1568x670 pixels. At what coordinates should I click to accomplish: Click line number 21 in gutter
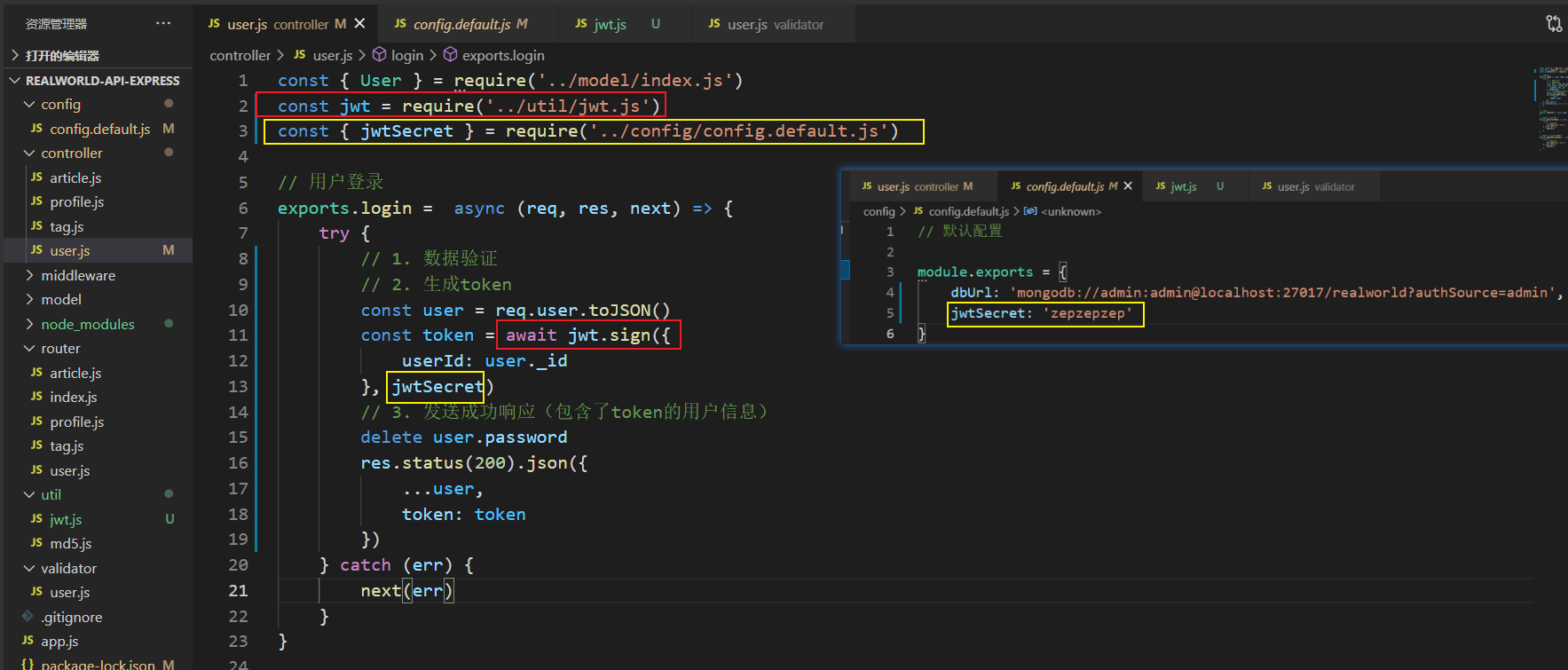click(x=238, y=591)
